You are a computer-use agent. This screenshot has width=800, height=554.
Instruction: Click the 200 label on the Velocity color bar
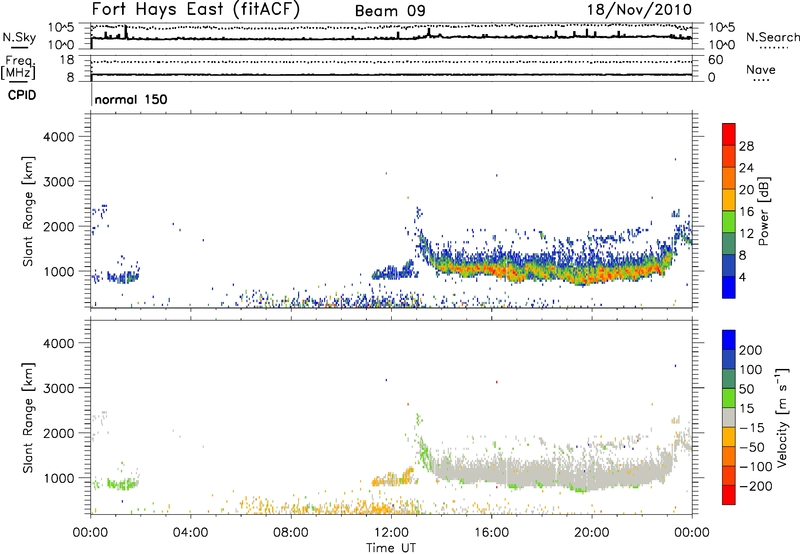click(x=751, y=350)
